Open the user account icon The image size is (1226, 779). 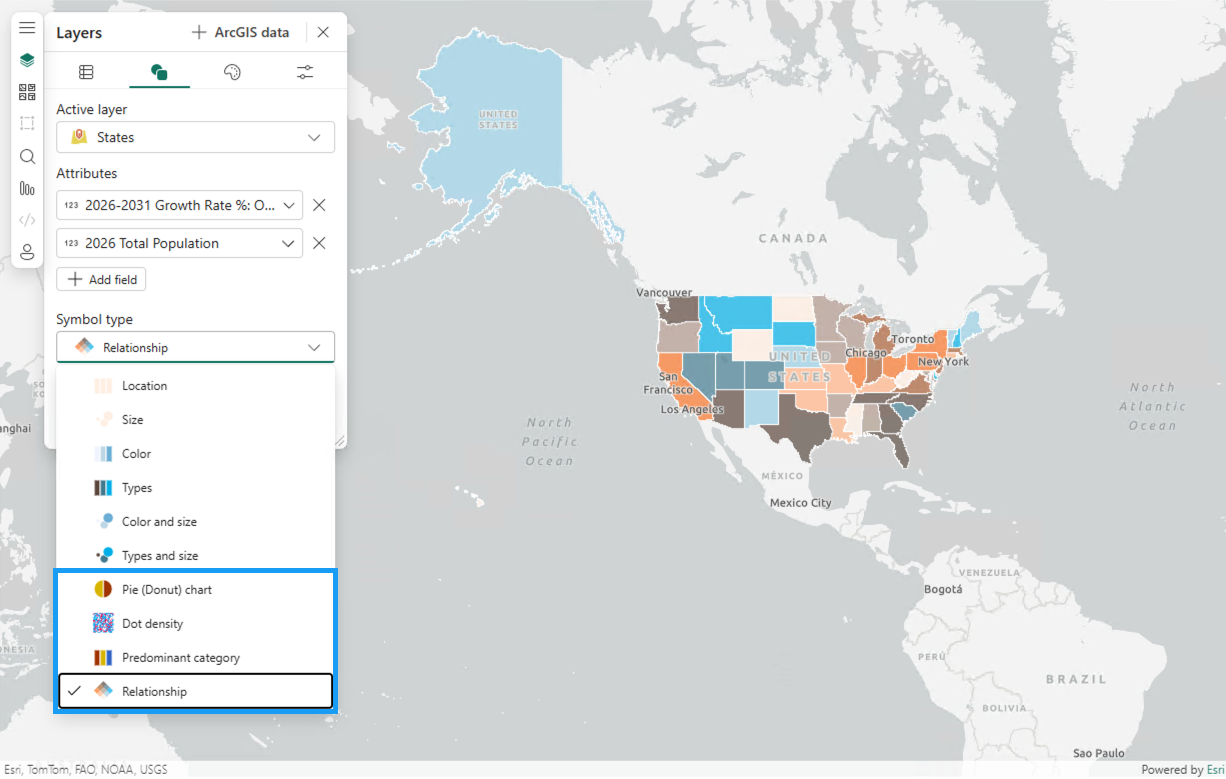tap(27, 252)
